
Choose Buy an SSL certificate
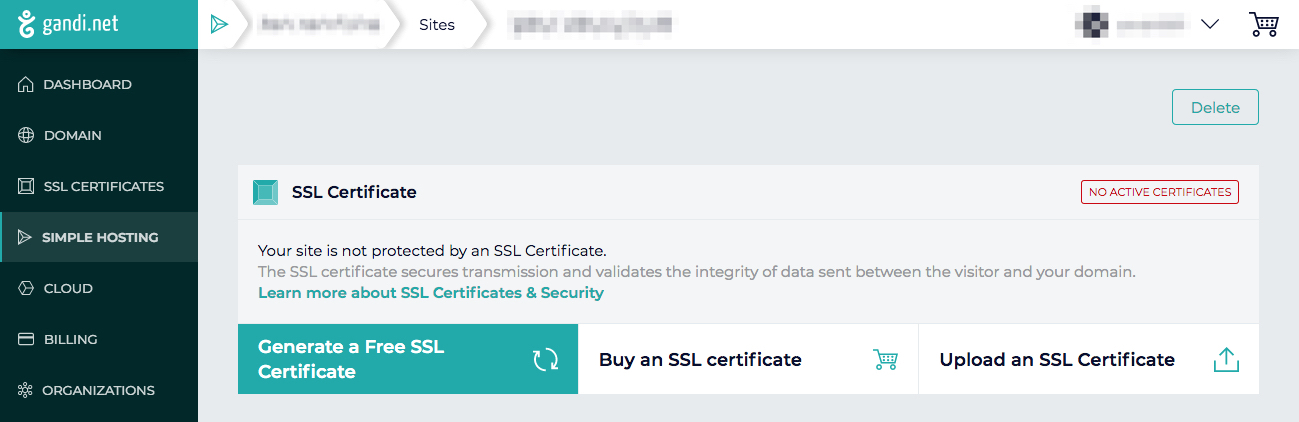pyautogui.click(x=747, y=359)
